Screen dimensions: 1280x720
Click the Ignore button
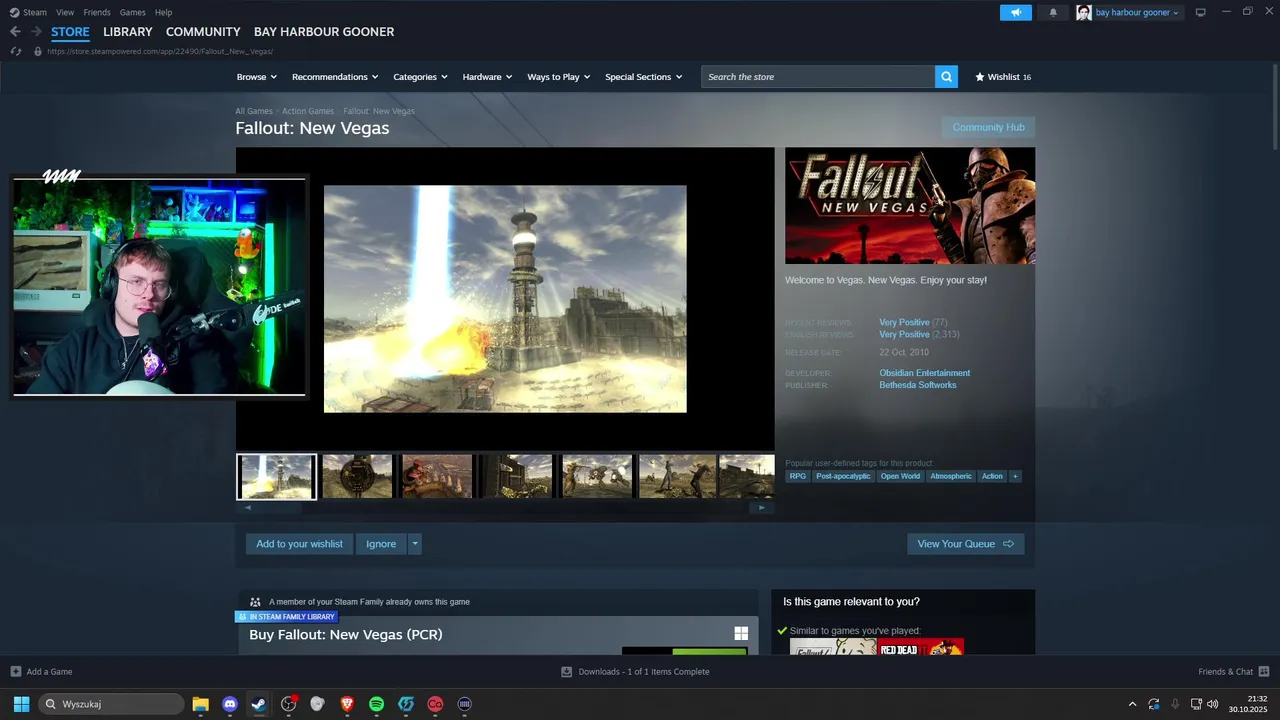point(381,544)
